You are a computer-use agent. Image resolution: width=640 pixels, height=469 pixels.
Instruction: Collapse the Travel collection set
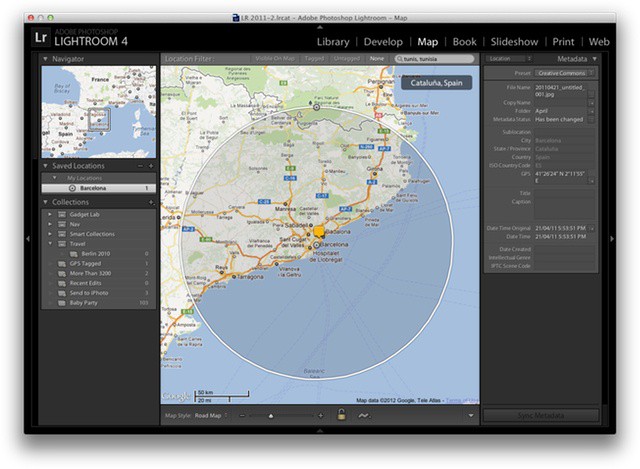coord(50,244)
